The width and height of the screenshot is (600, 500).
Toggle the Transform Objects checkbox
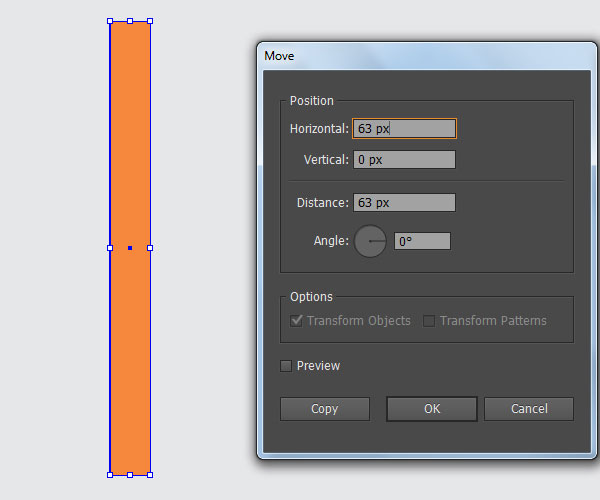click(x=296, y=321)
